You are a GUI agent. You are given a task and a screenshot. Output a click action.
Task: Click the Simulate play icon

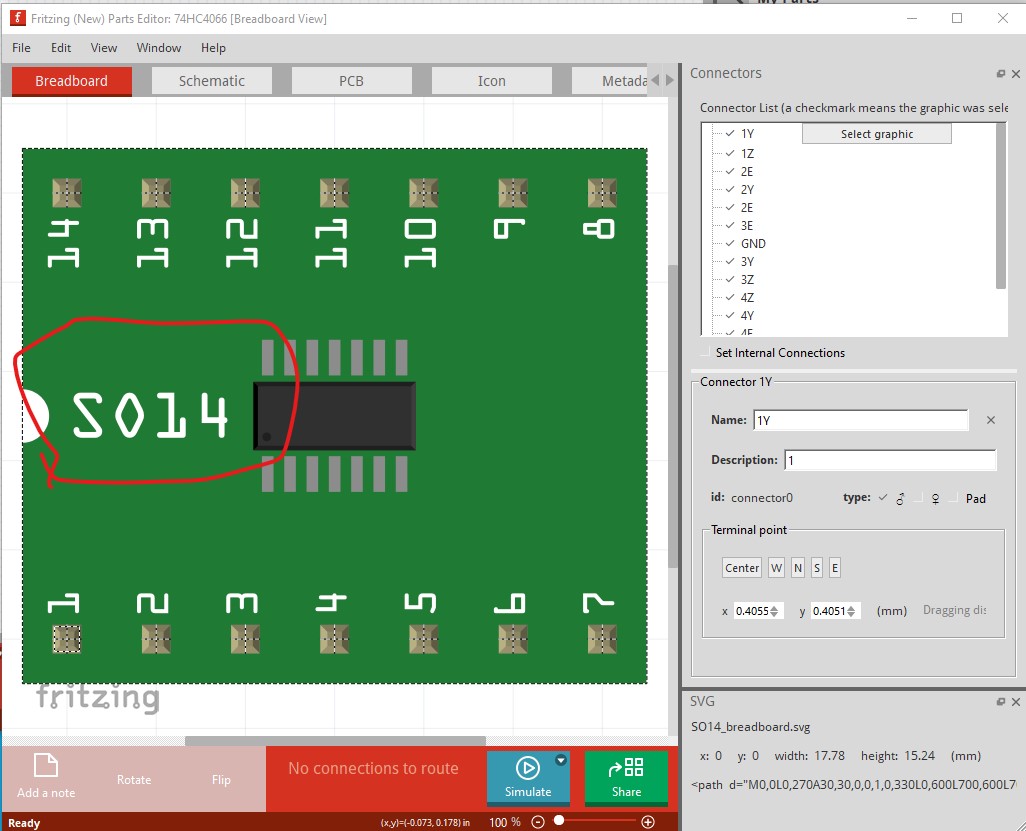click(x=527, y=768)
